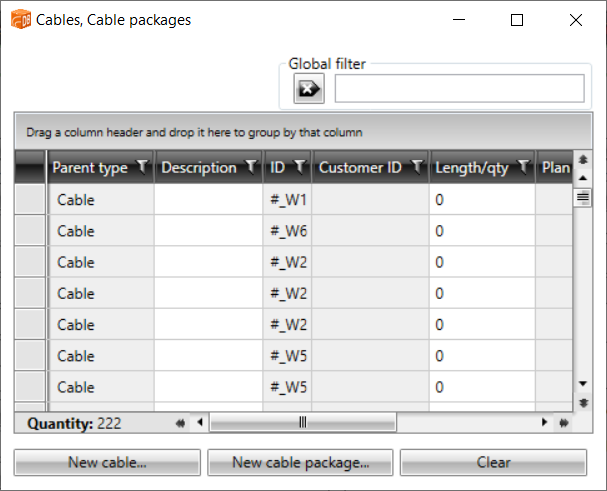Open the Length/qty column filter
This screenshot has height=491, width=607.
coord(523,167)
